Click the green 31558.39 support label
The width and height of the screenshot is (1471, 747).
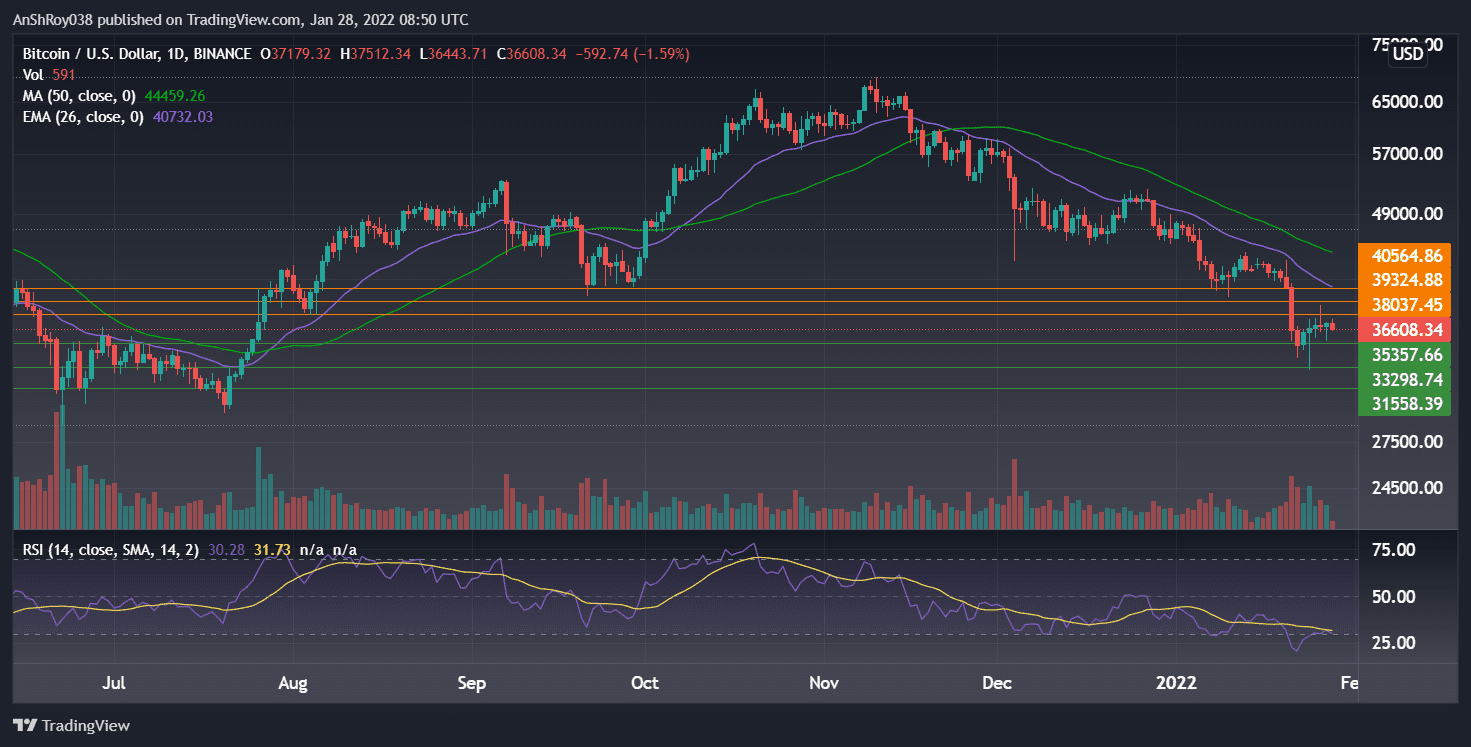(1408, 405)
